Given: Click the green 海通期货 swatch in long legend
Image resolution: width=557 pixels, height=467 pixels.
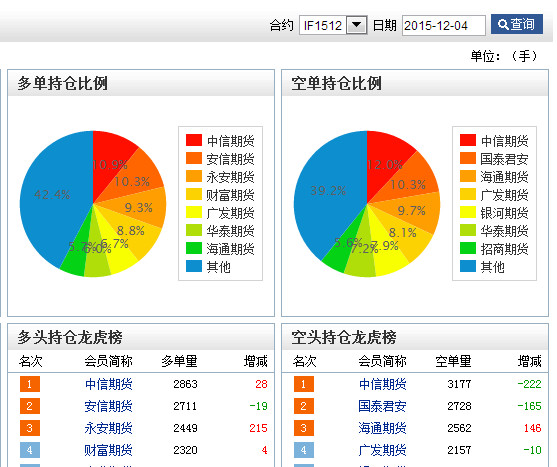Looking at the screenshot, I should point(194,248).
